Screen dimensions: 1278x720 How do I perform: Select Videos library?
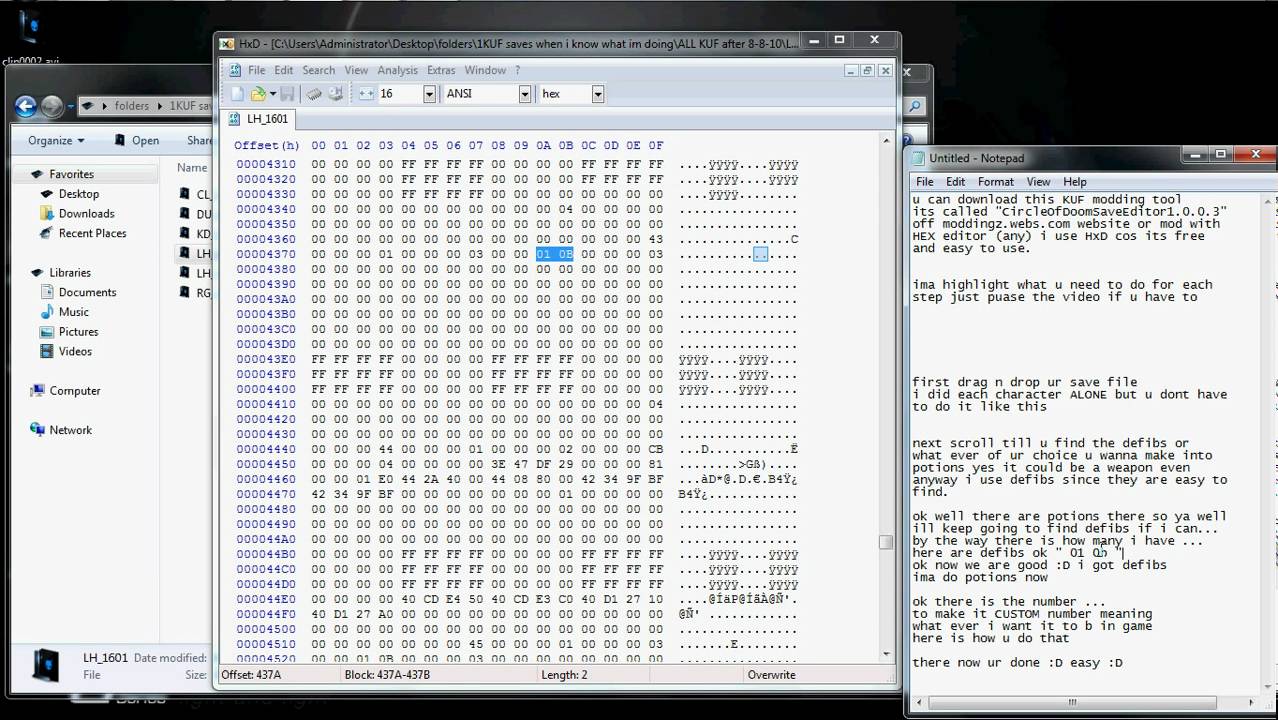(75, 351)
